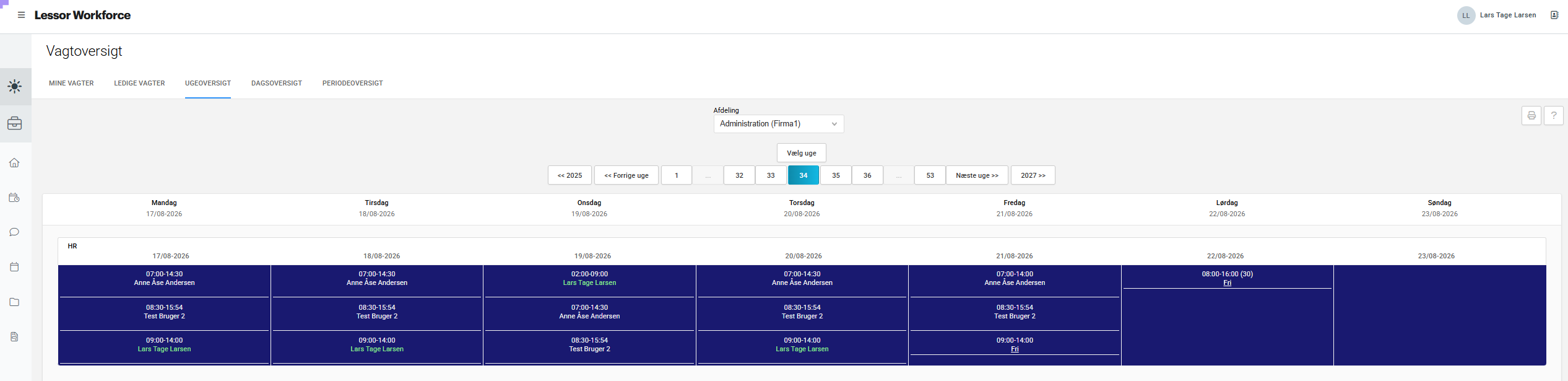Viewport: 1568px width, 381px height.
Task: Select current week 34
Action: click(803, 175)
